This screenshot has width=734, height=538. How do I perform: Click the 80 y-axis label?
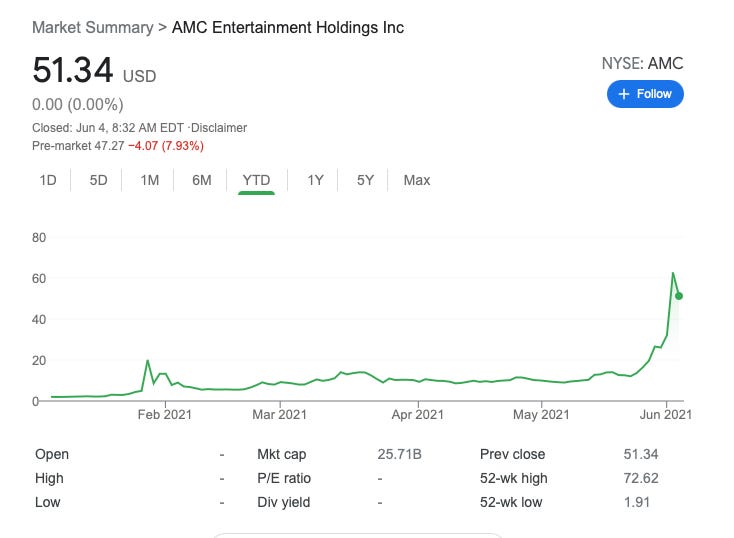click(x=39, y=238)
